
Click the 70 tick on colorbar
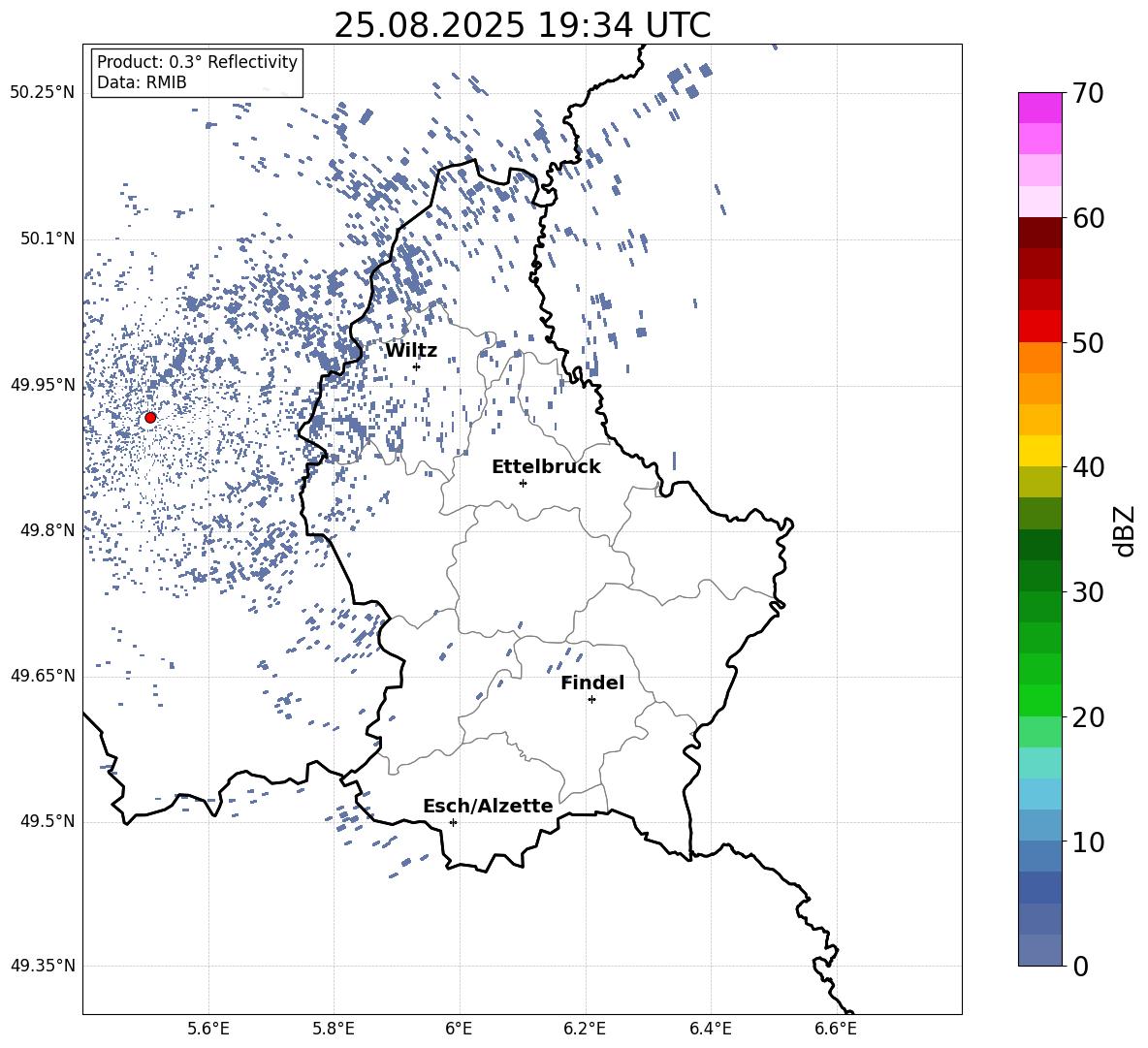pyautogui.click(x=1088, y=94)
